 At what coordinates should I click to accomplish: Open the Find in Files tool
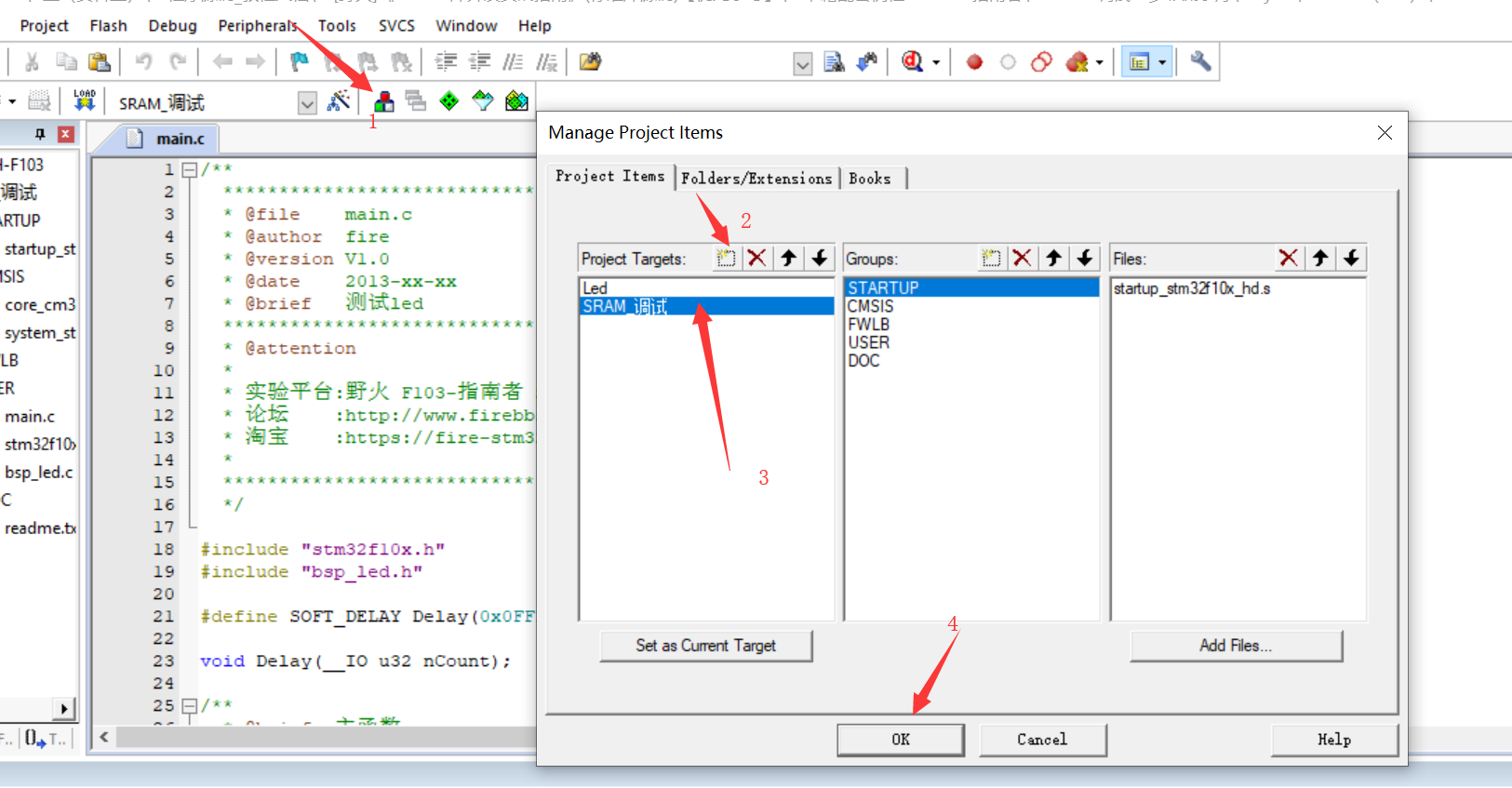[x=590, y=62]
